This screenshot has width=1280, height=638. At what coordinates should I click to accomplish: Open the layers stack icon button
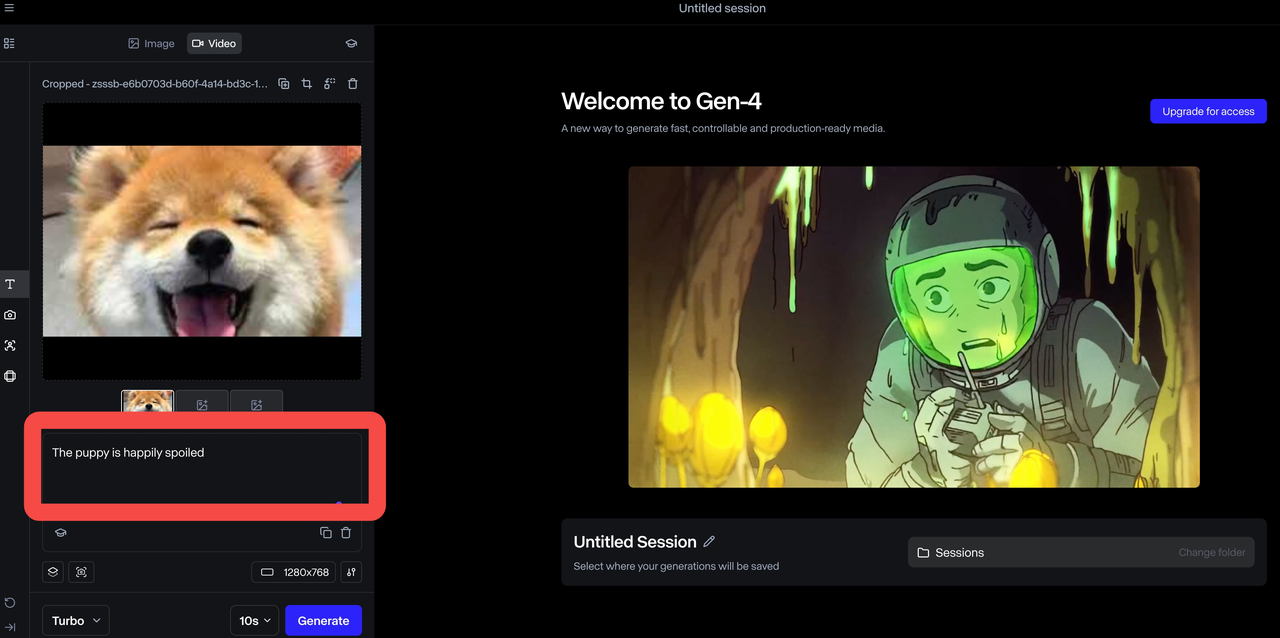54,572
